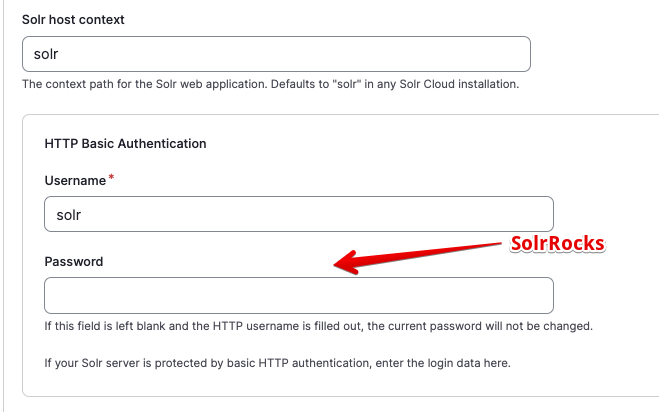659x412 pixels.
Task: Click the "HTTP Basic Authentication" section heading
Action: [125, 144]
